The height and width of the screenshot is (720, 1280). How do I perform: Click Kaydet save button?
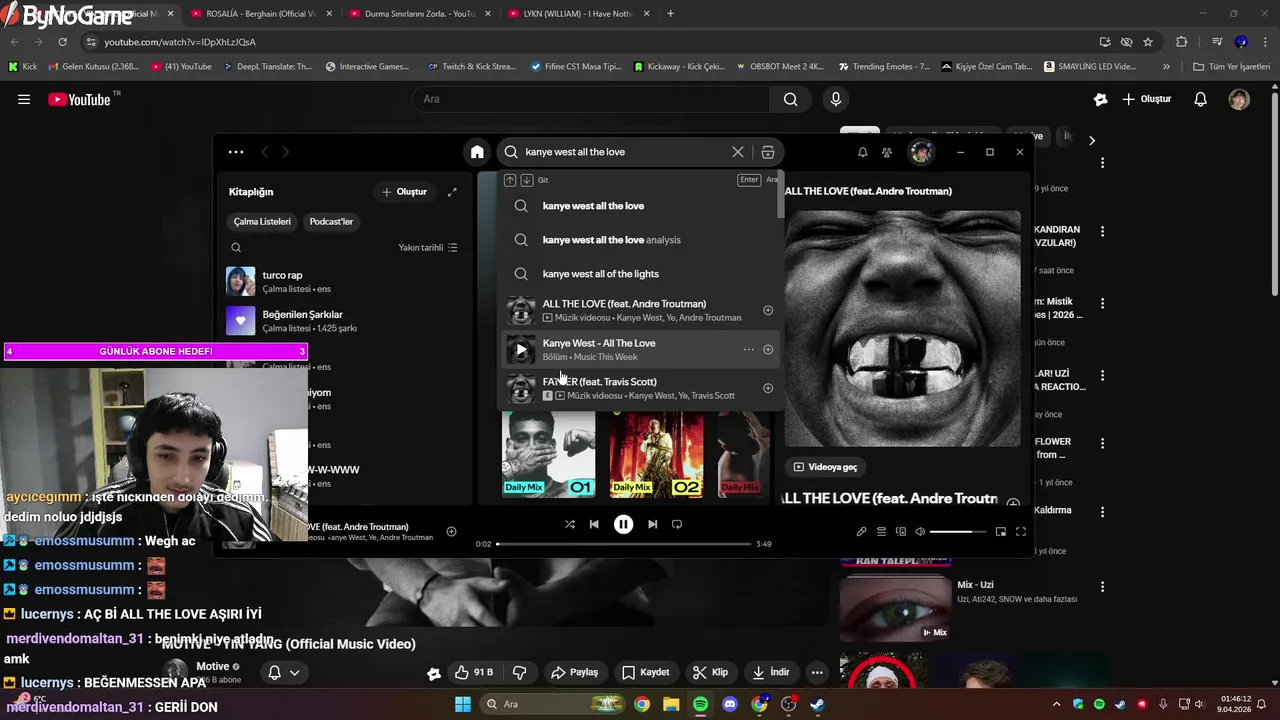[645, 673]
